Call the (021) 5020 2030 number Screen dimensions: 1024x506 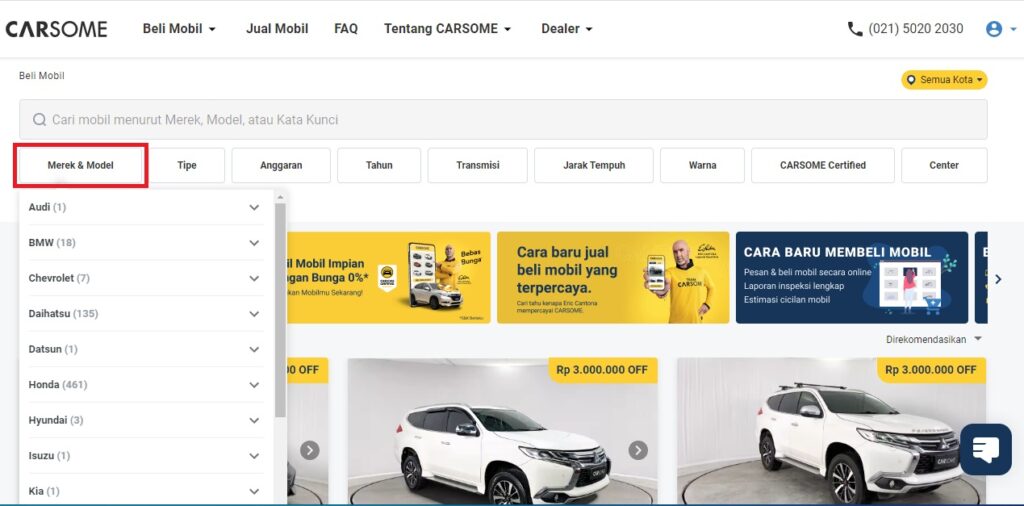coord(916,29)
